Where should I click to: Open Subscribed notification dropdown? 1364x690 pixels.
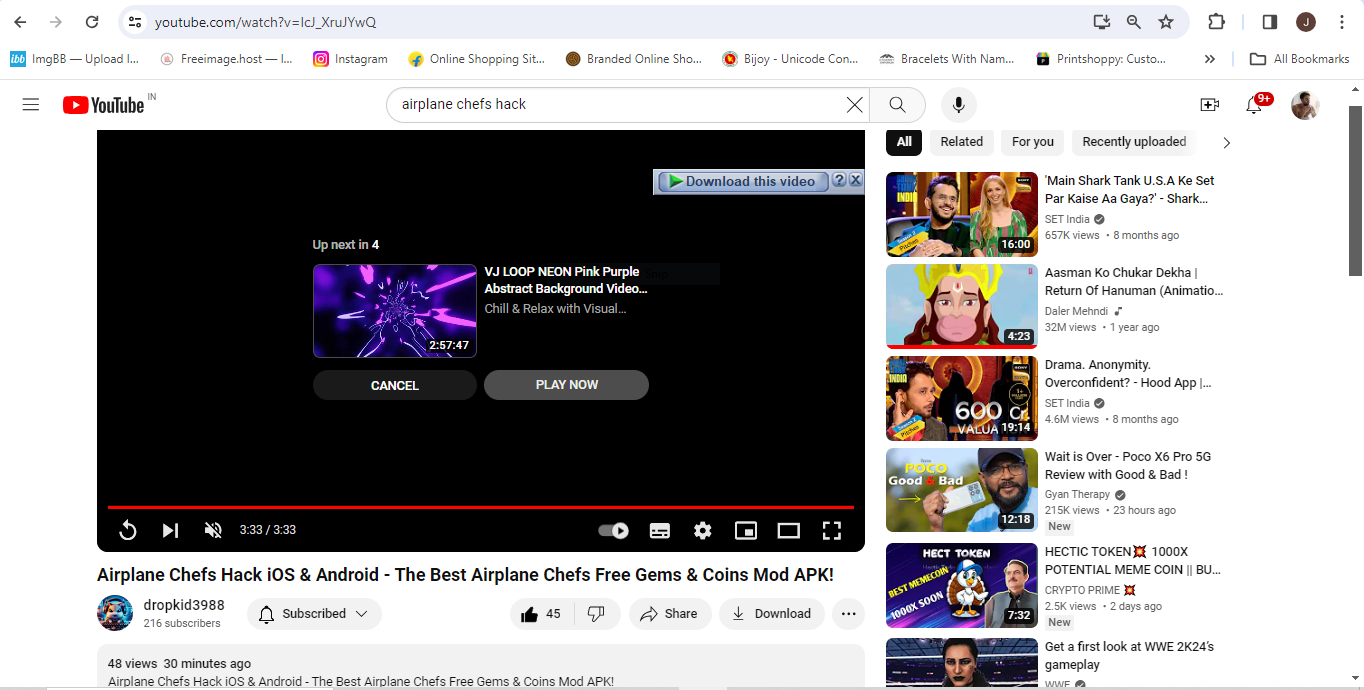click(x=314, y=614)
